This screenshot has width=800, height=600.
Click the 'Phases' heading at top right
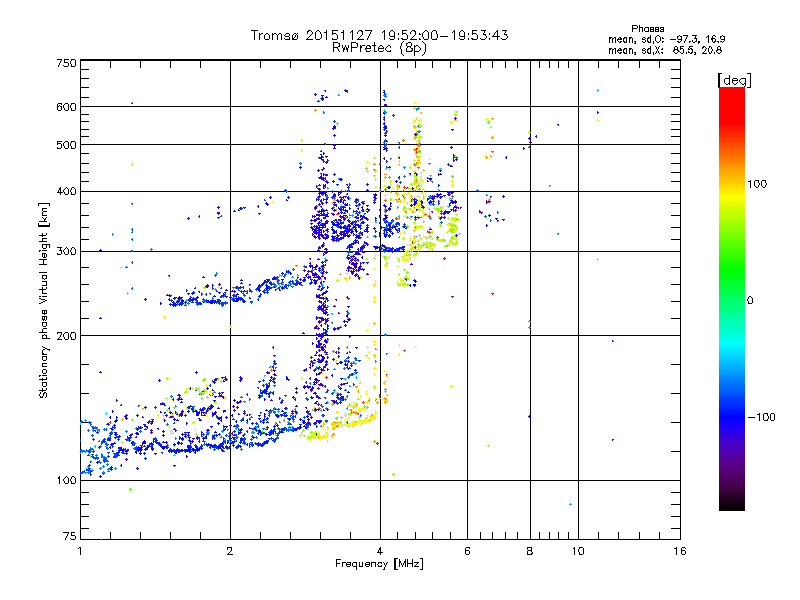[647, 29]
